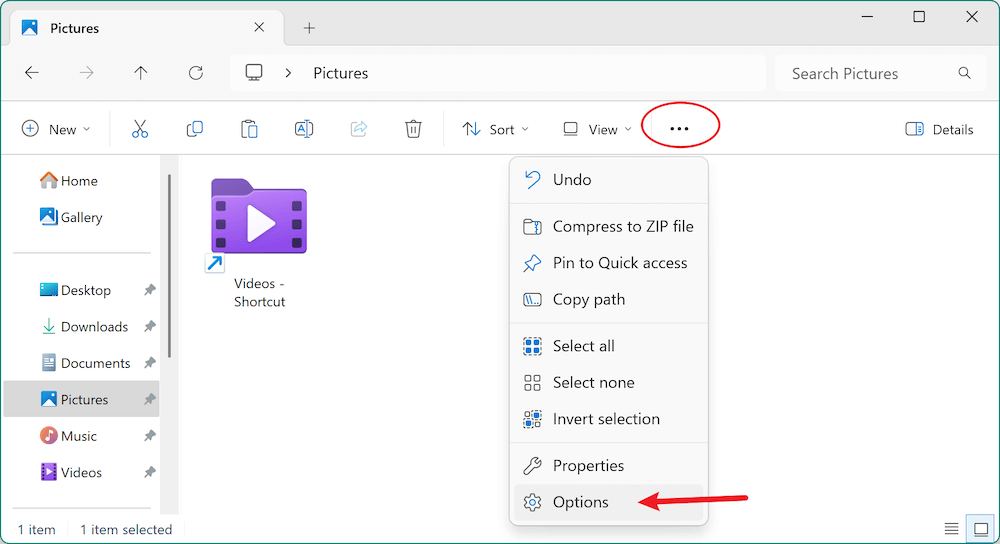The width and height of the screenshot is (1000, 544).
Task: Unpin Videos using its pin icon
Action: click(149, 473)
